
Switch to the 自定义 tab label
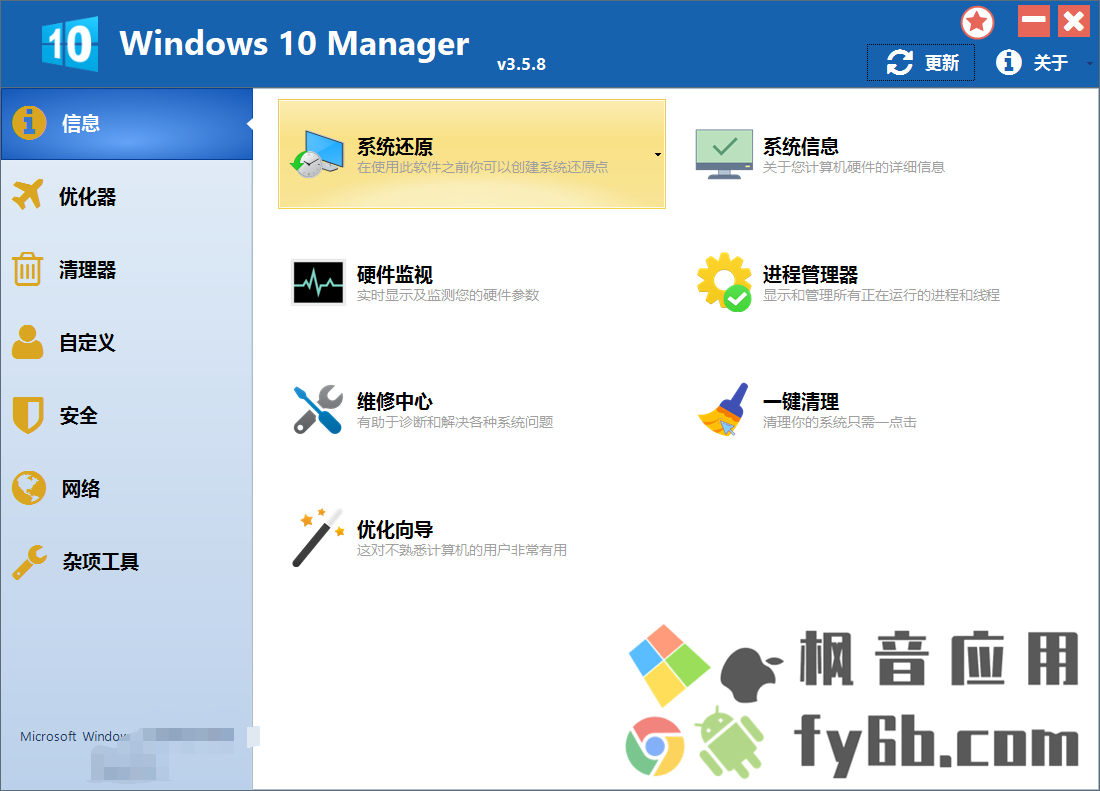pos(88,343)
